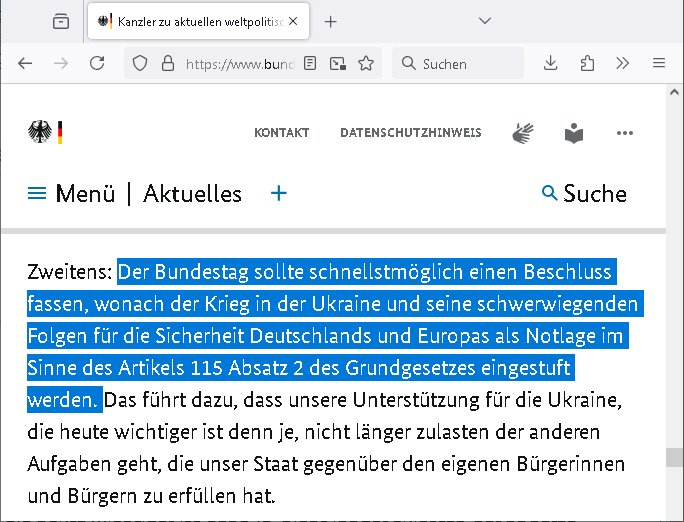Open the DATENSCHUTZHINWEIS link
The width and height of the screenshot is (684, 522).
click(x=410, y=133)
